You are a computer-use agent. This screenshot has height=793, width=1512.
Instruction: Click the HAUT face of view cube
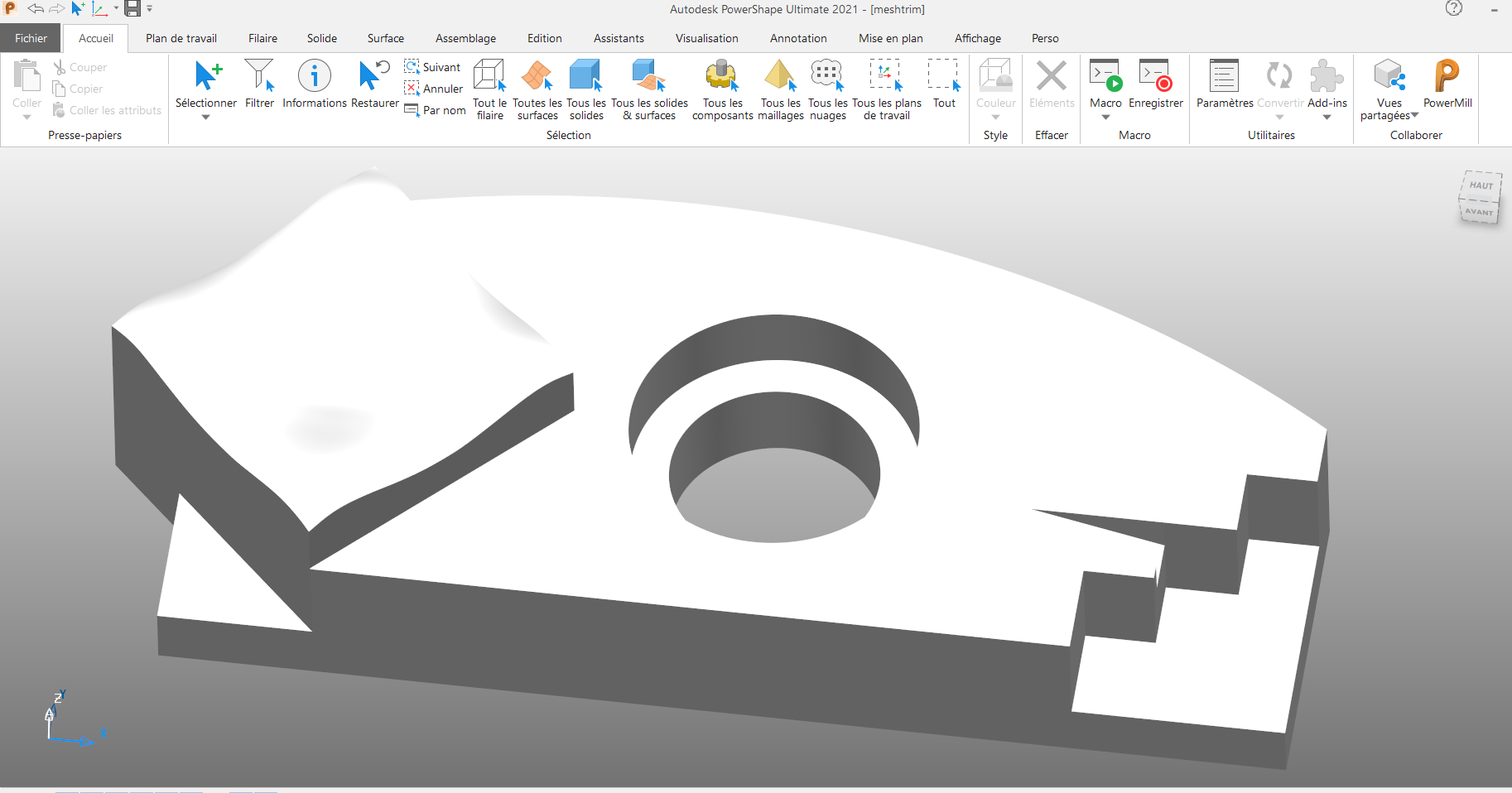pyautogui.click(x=1481, y=185)
